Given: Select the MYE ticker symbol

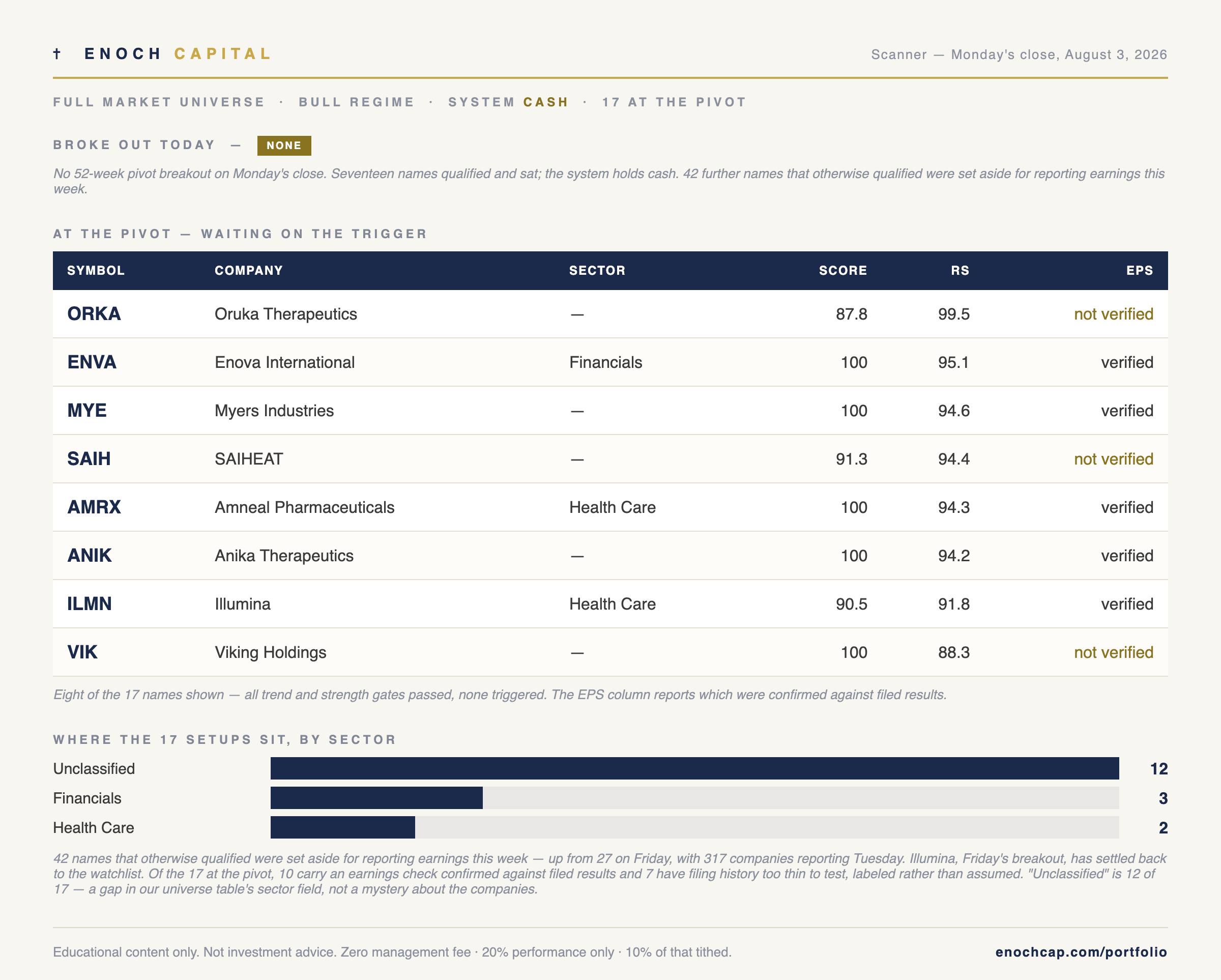Looking at the screenshot, I should [86, 410].
